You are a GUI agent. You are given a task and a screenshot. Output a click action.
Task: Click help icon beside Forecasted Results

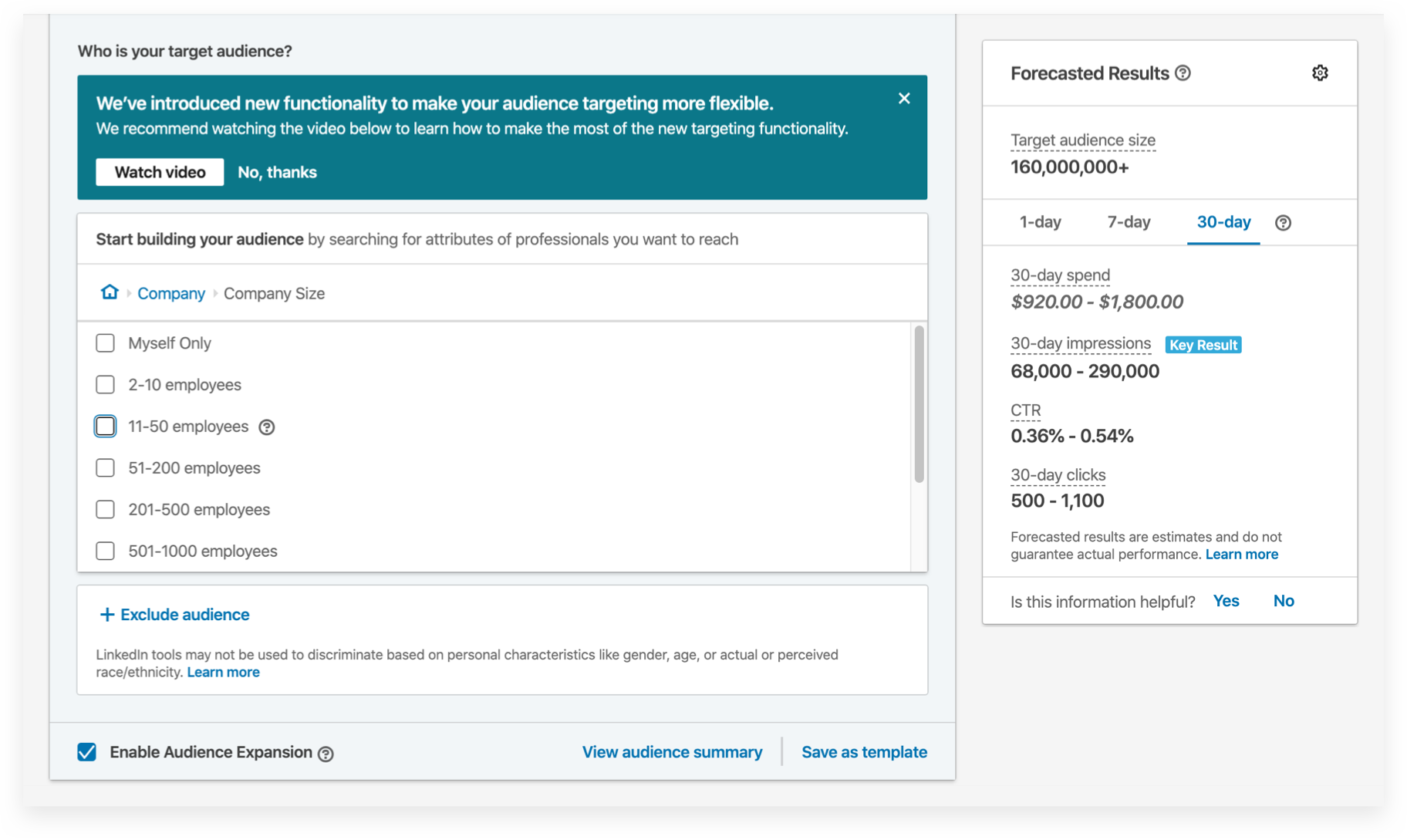click(1183, 73)
